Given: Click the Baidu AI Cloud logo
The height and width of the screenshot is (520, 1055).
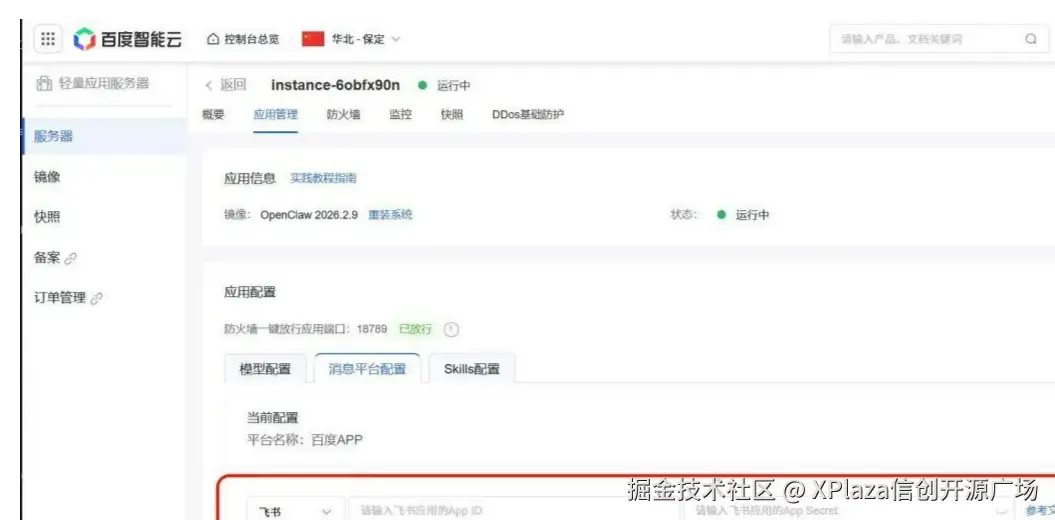Looking at the screenshot, I should (129, 39).
